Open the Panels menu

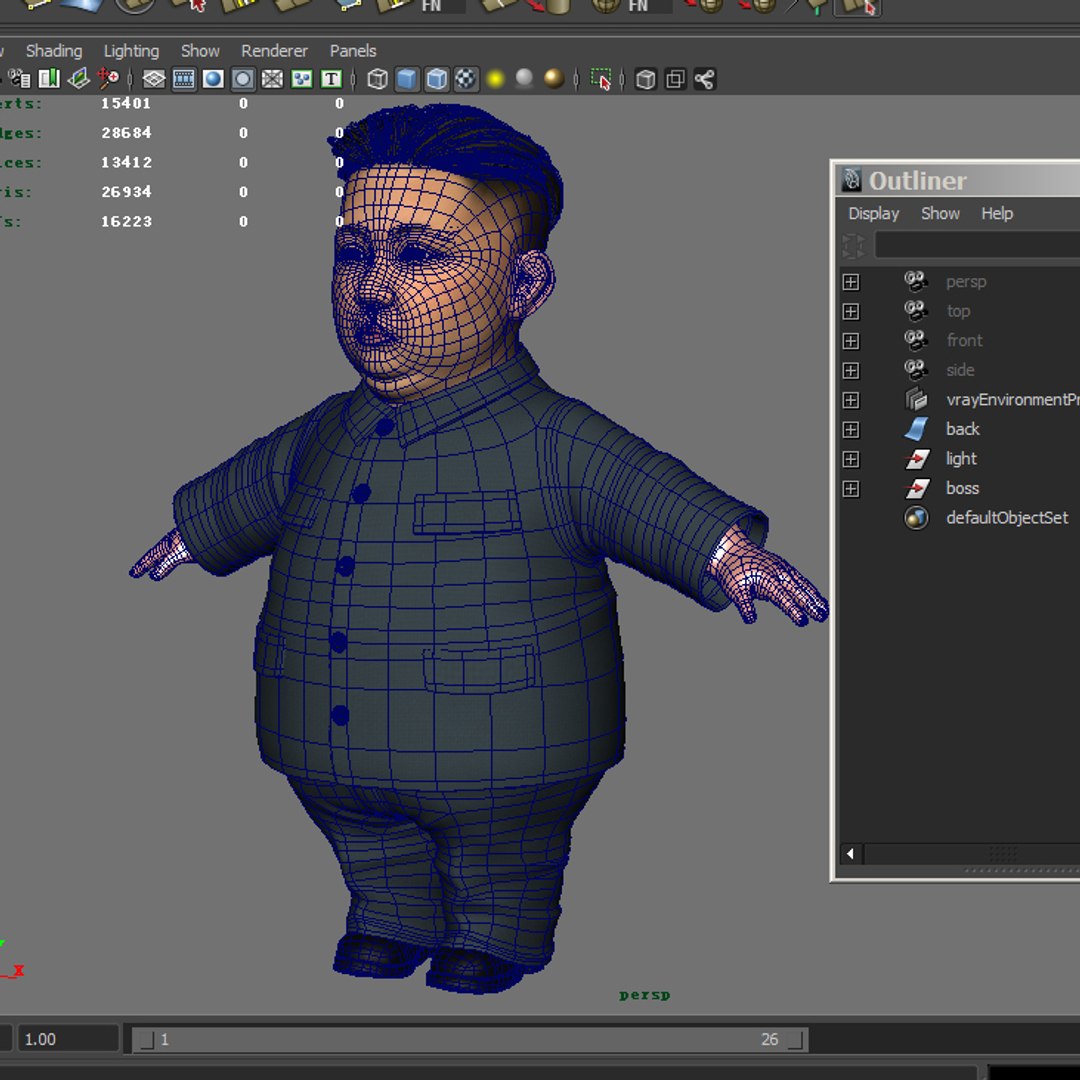tap(353, 51)
